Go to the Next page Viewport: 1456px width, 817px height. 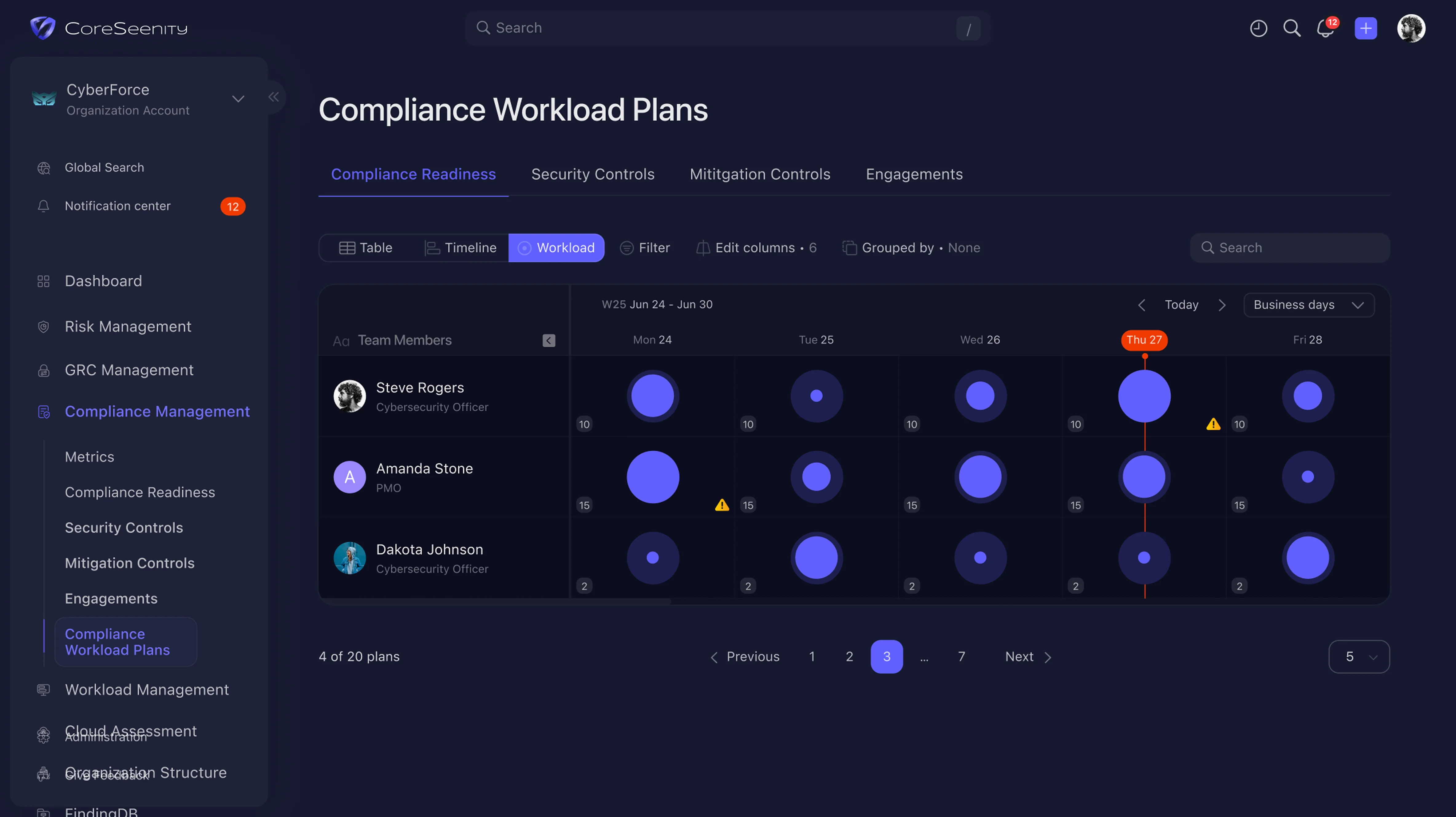pyautogui.click(x=1028, y=656)
